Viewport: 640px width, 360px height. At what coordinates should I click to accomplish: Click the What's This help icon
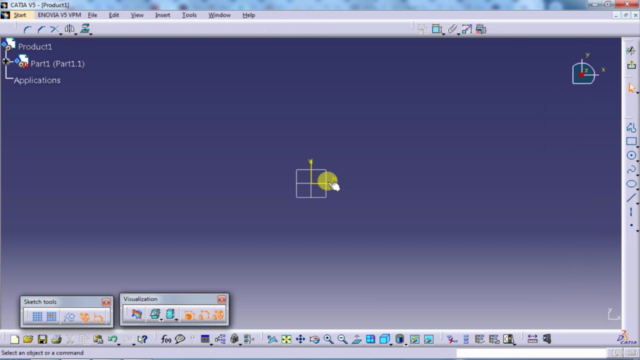pyautogui.click(x=142, y=339)
